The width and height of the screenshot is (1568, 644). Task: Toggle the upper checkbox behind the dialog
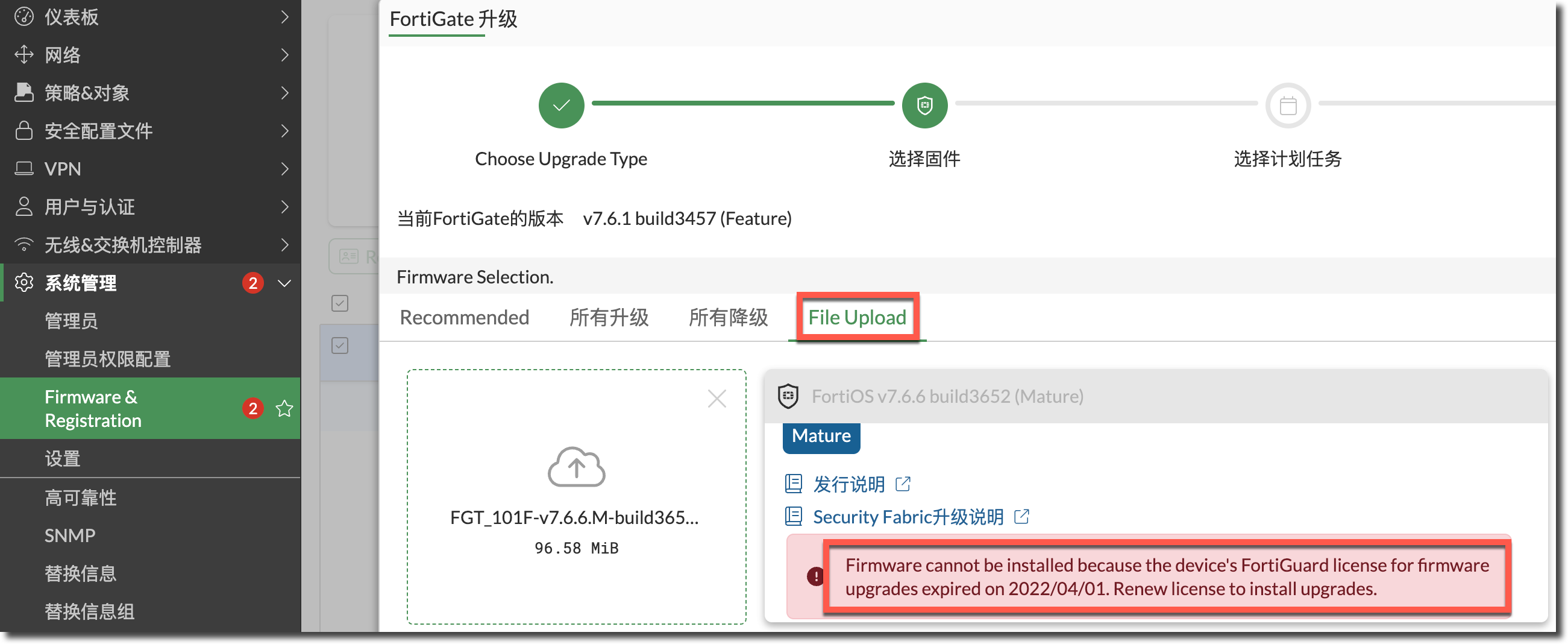point(340,303)
